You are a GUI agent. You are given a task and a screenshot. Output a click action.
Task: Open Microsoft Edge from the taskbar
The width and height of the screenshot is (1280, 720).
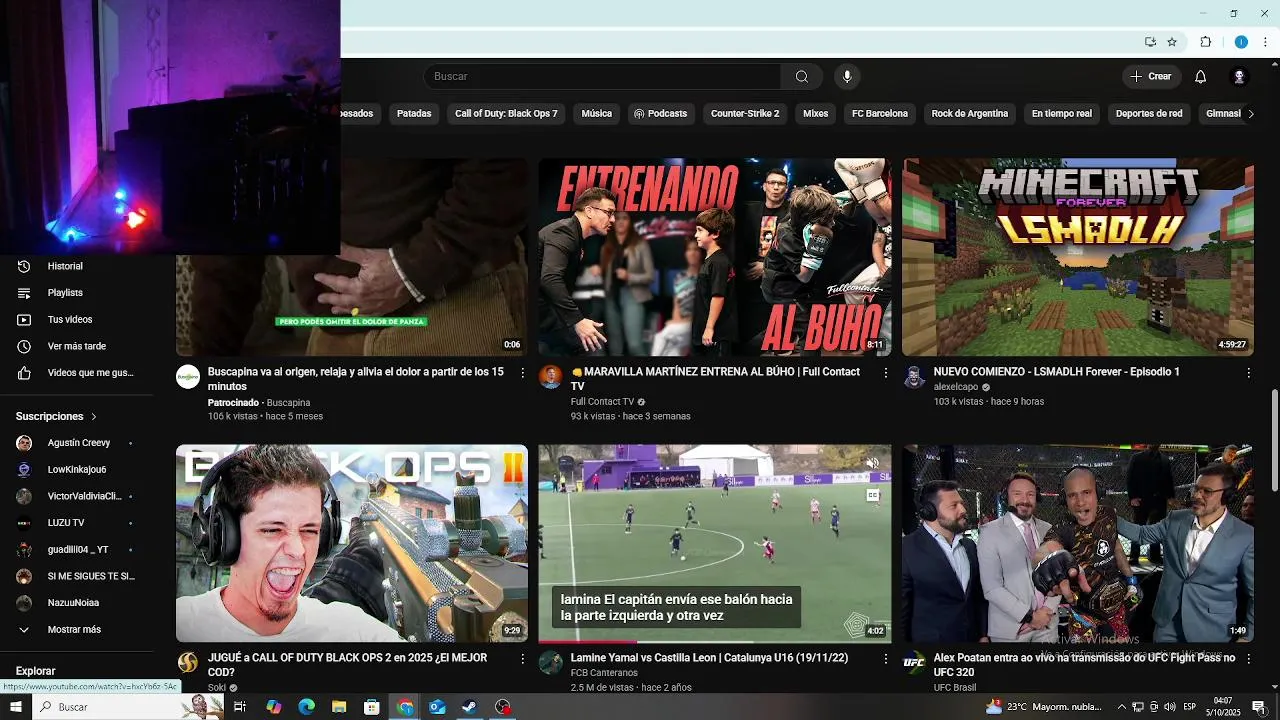click(x=306, y=707)
